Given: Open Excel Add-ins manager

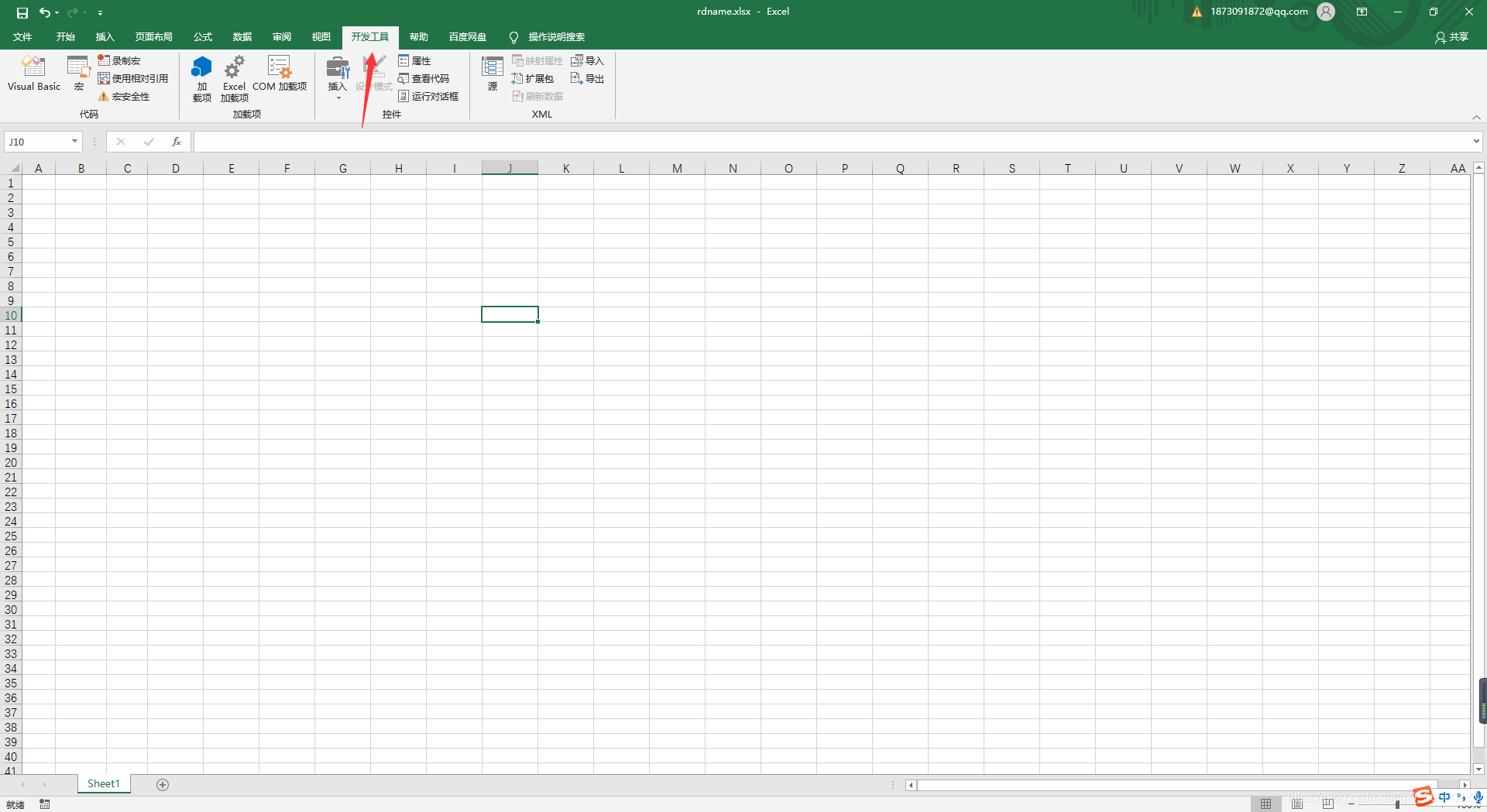Looking at the screenshot, I should pos(234,79).
